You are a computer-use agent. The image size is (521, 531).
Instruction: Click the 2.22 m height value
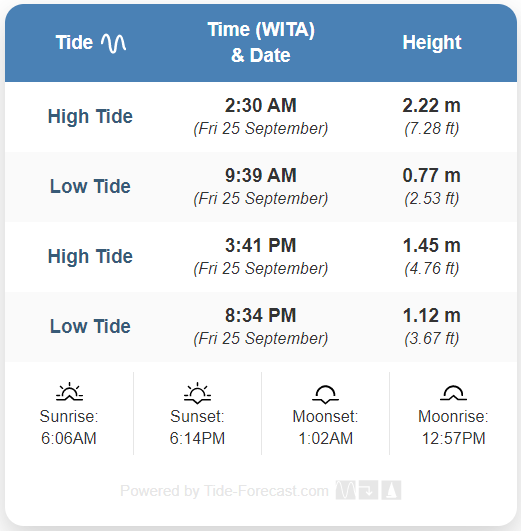click(432, 105)
